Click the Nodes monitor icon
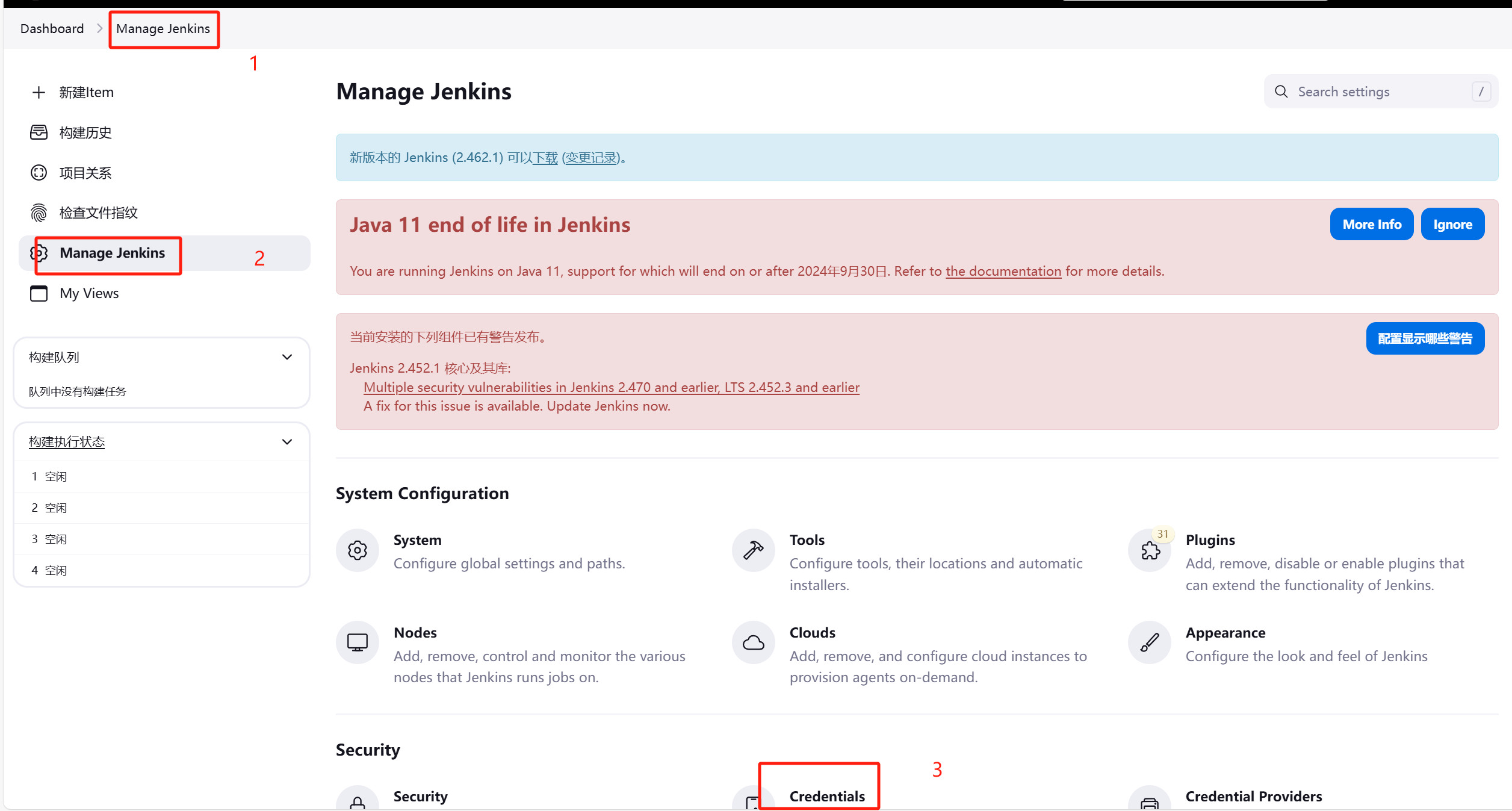The height and width of the screenshot is (811, 1512). tap(358, 642)
